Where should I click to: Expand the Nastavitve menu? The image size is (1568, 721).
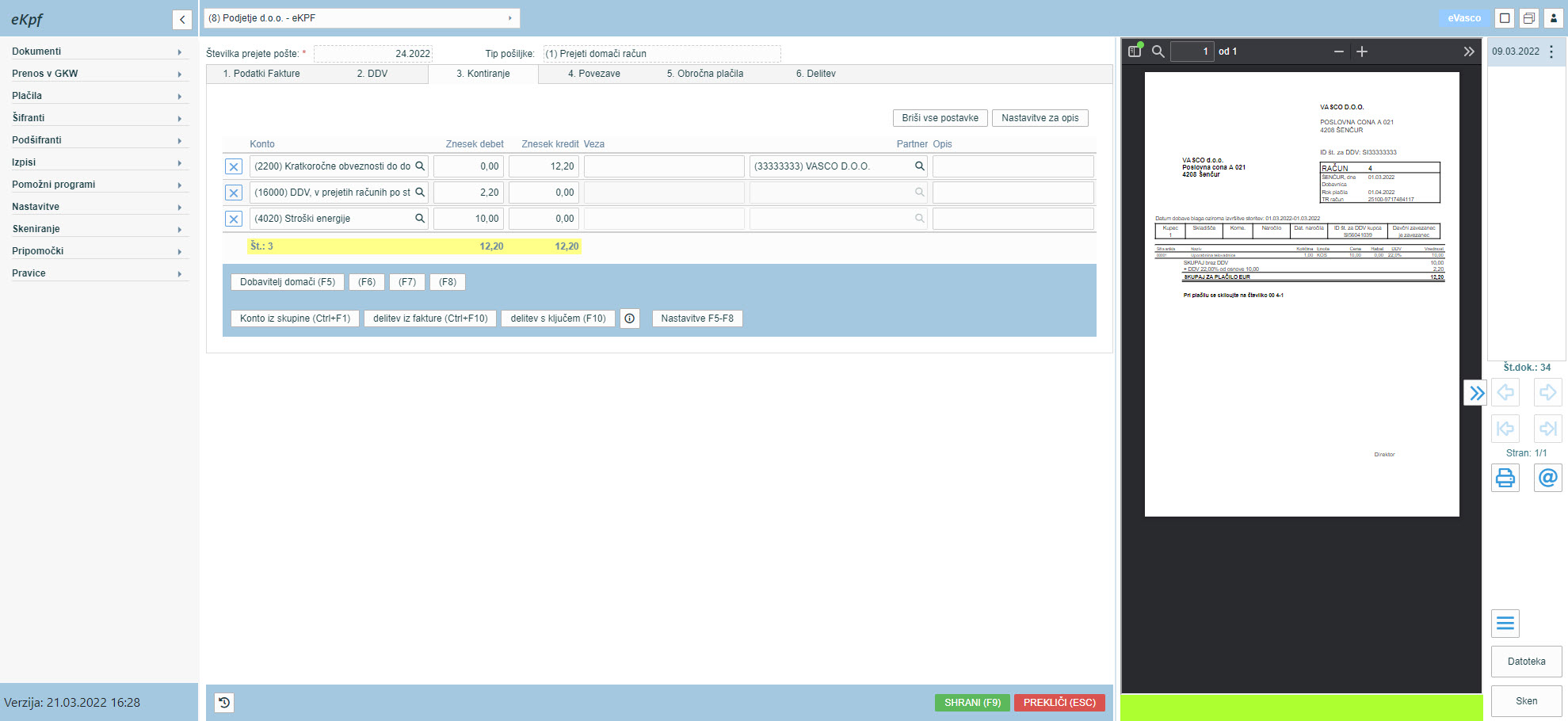click(x=99, y=207)
